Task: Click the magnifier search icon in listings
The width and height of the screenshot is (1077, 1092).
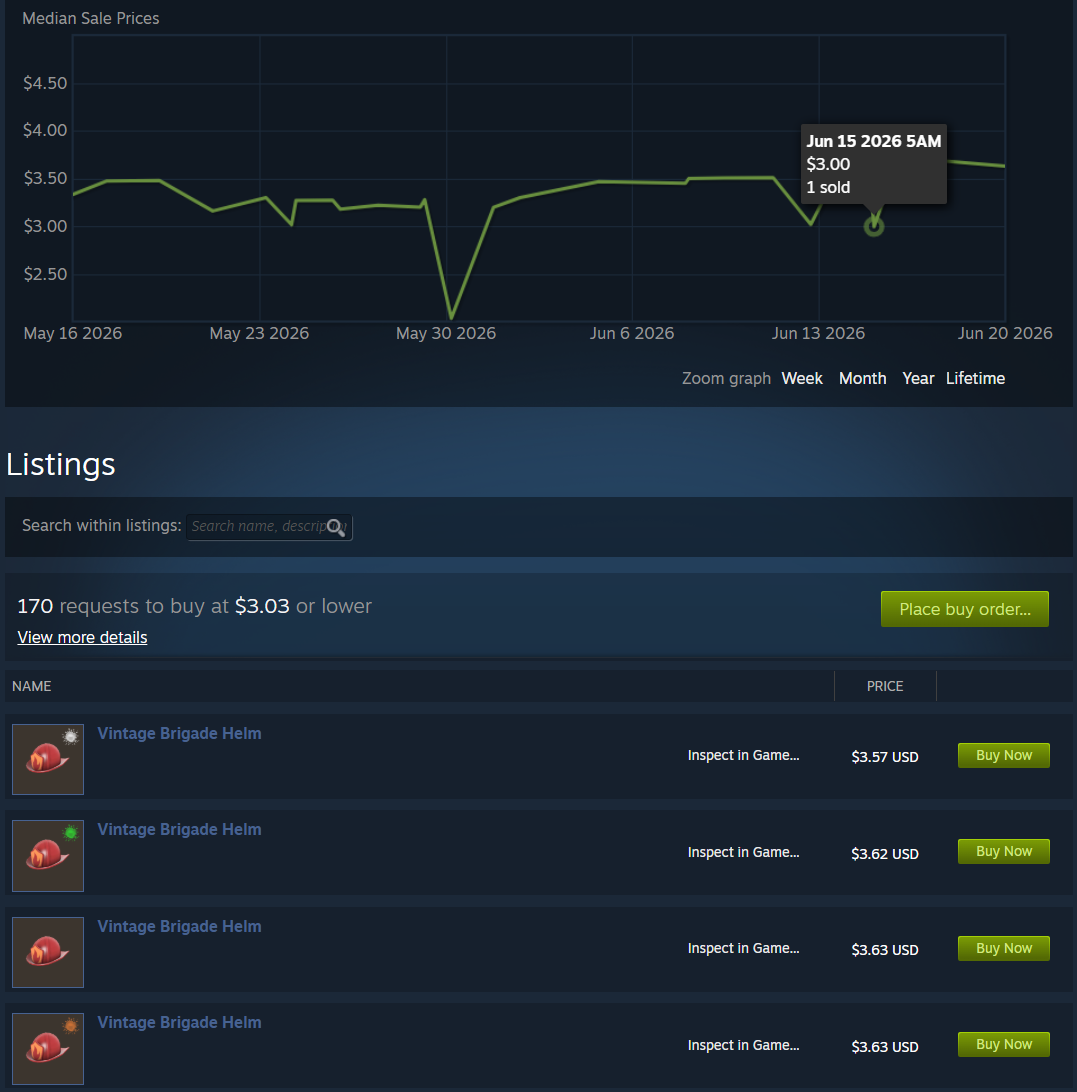Action: (336, 527)
